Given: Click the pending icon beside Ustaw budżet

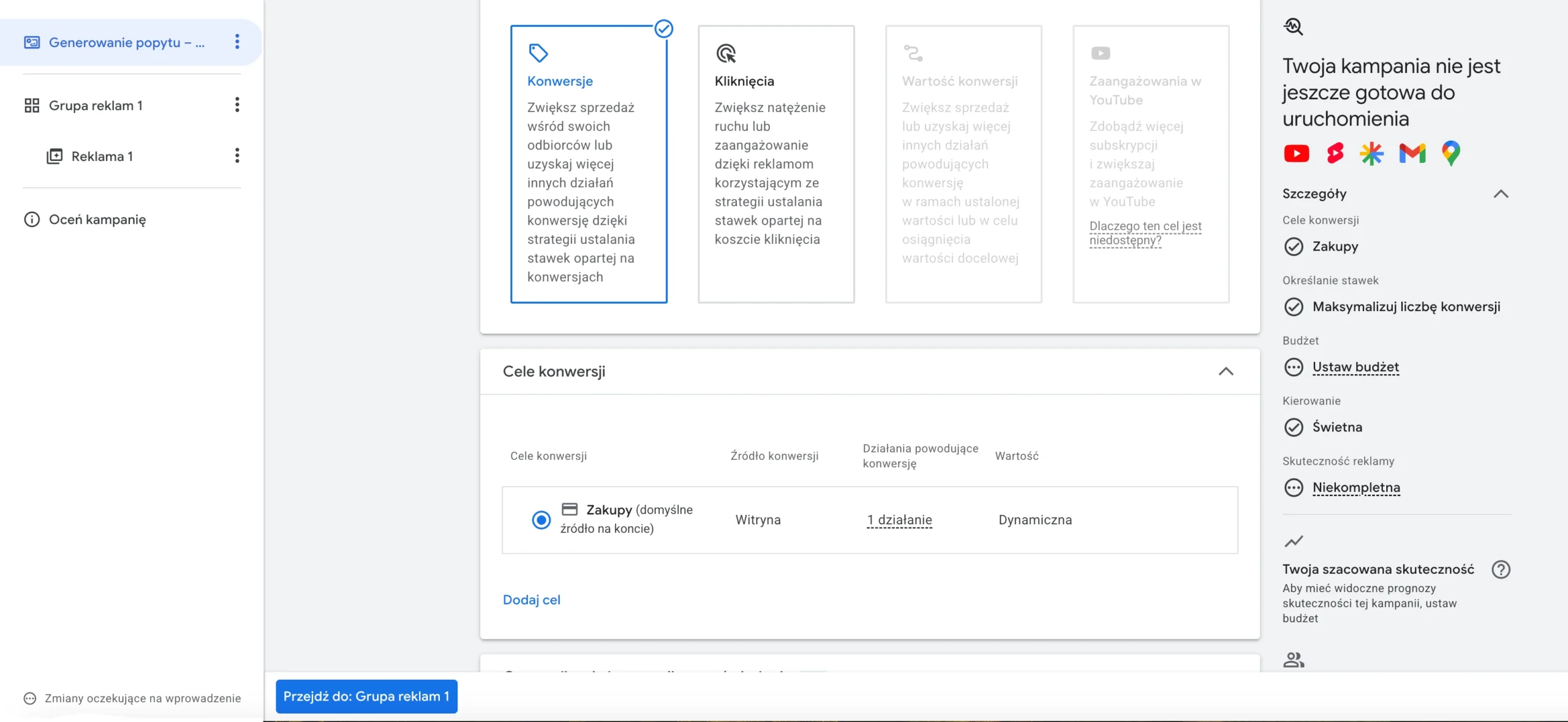Looking at the screenshot, I should [x=1293, y=367].
